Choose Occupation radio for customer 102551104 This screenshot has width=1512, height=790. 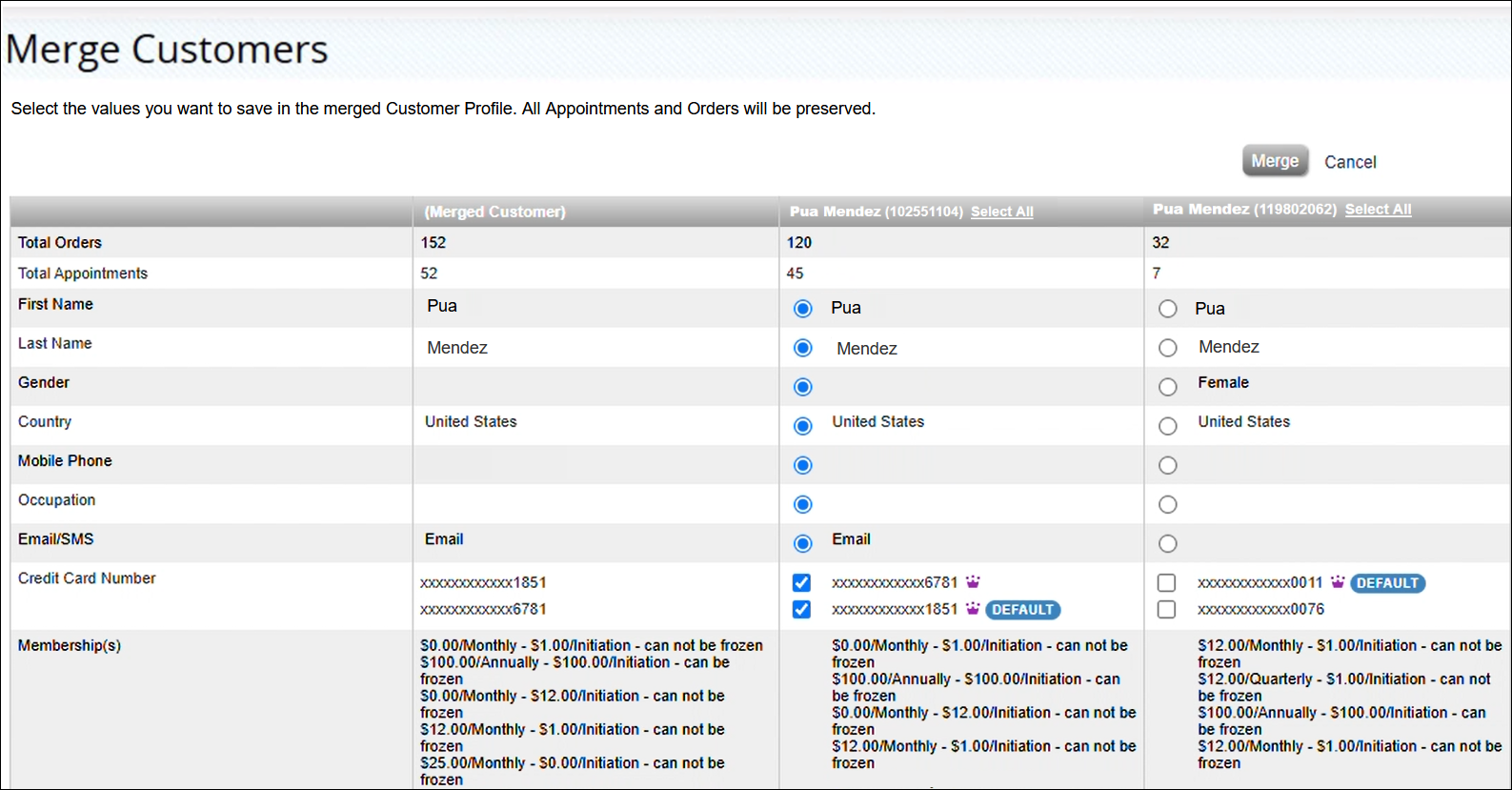803,504
